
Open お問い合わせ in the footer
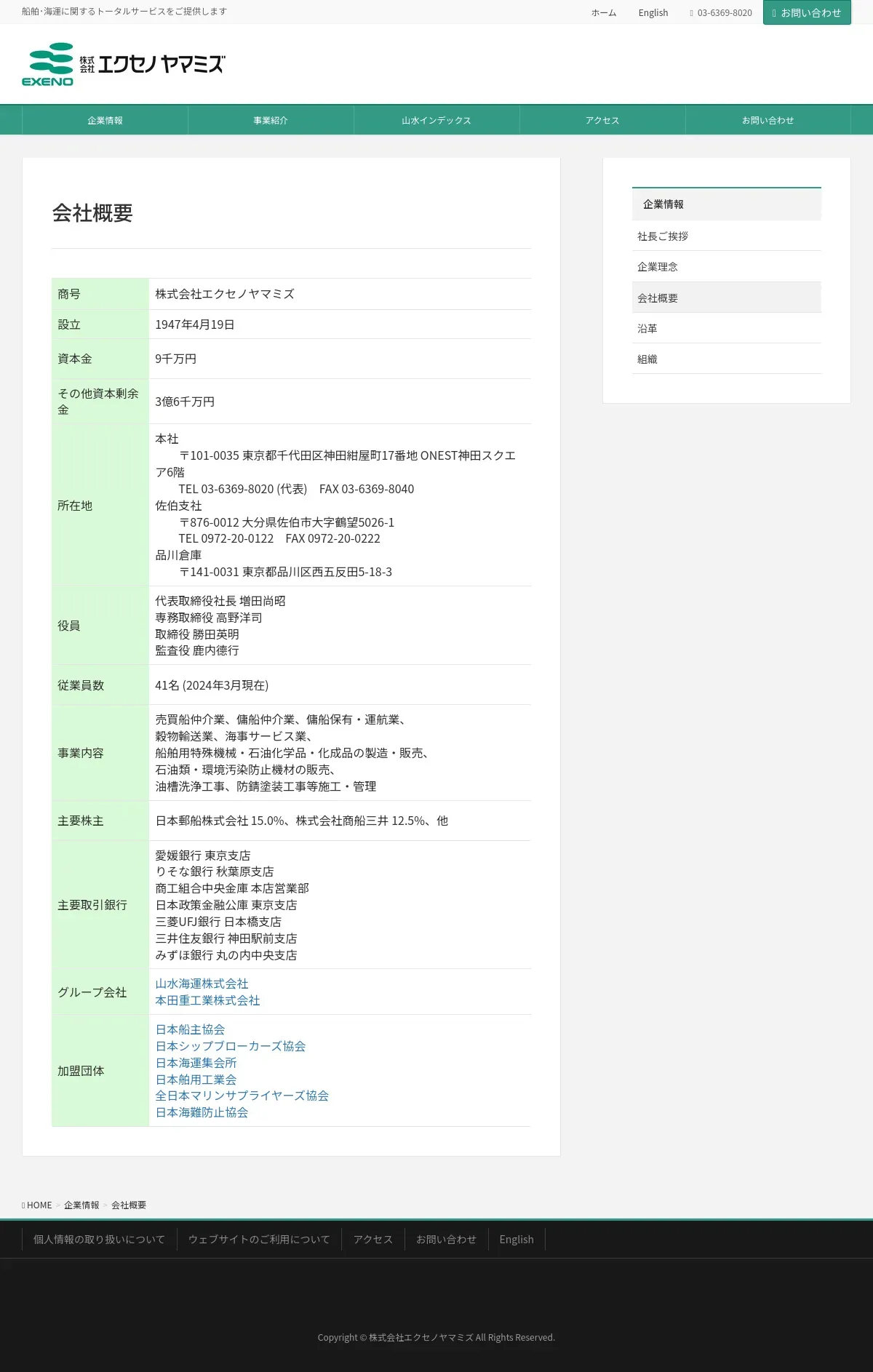tap(446, 1240)
